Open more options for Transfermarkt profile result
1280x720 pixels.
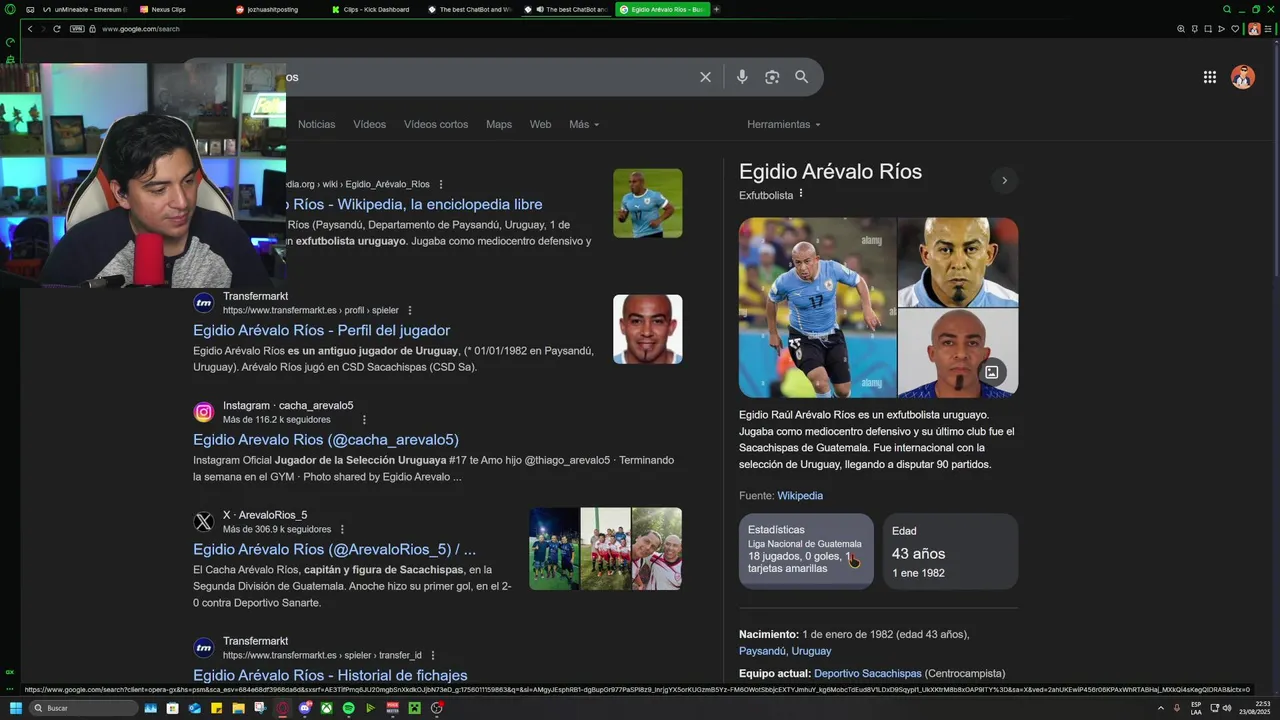point(410,310)
